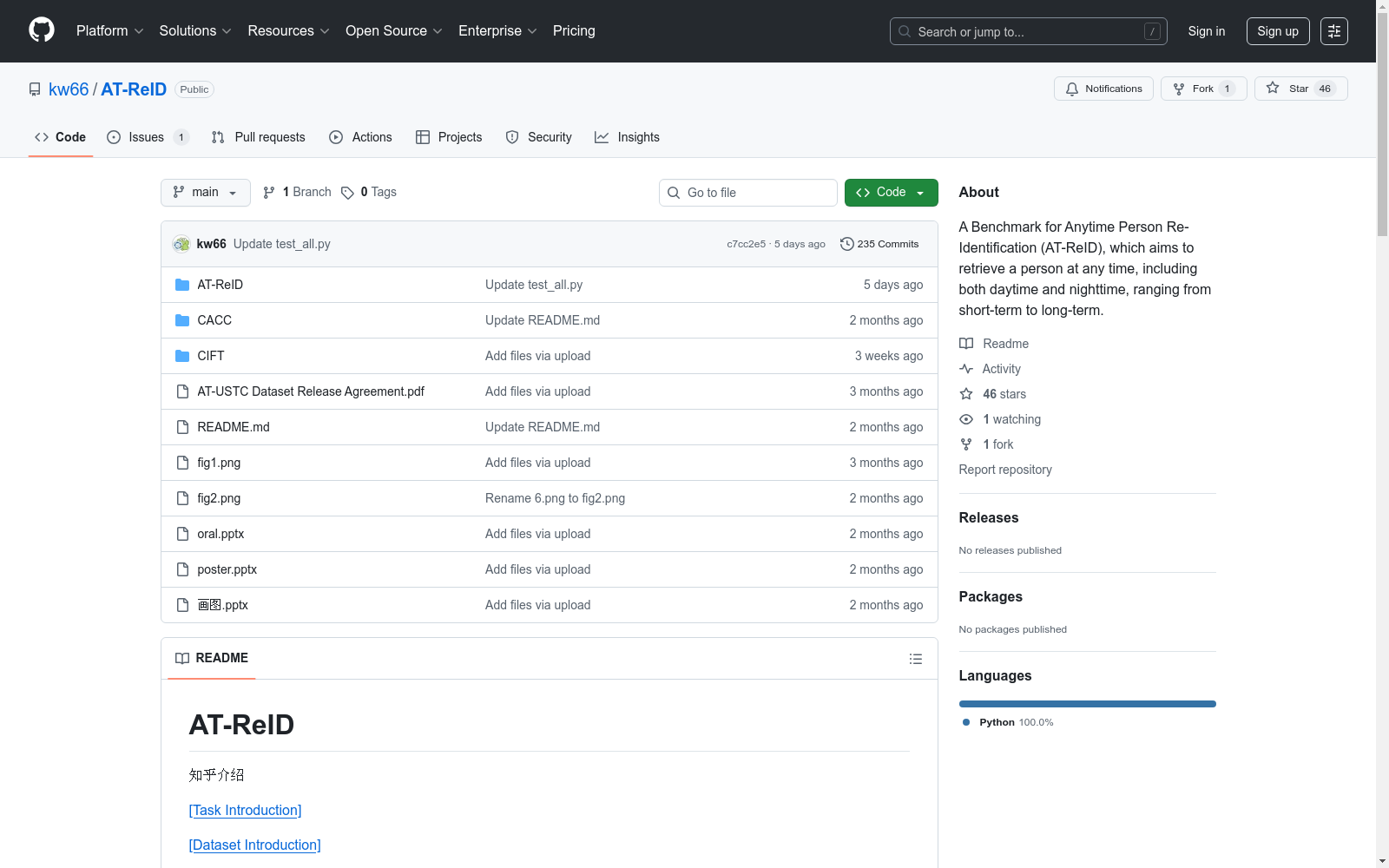Open the Task Introduction link
The width and height of the screenshot is (1389, 868).
coord(246,810)
